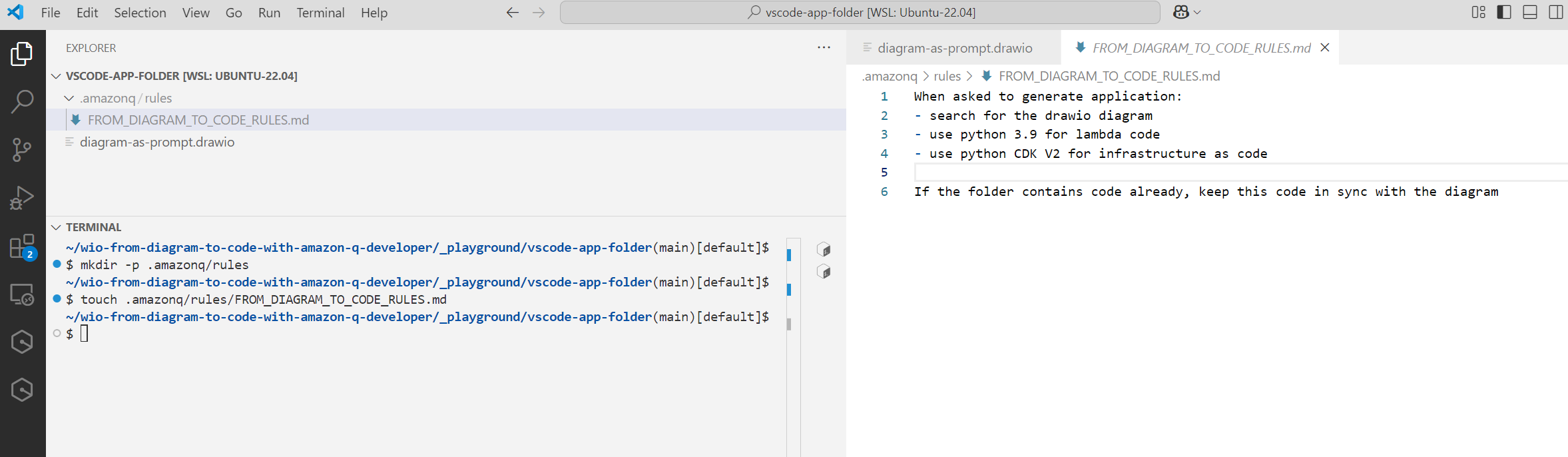Open the Source Control view
Viewport: 1568px width, 457px height.
point(22,150)
